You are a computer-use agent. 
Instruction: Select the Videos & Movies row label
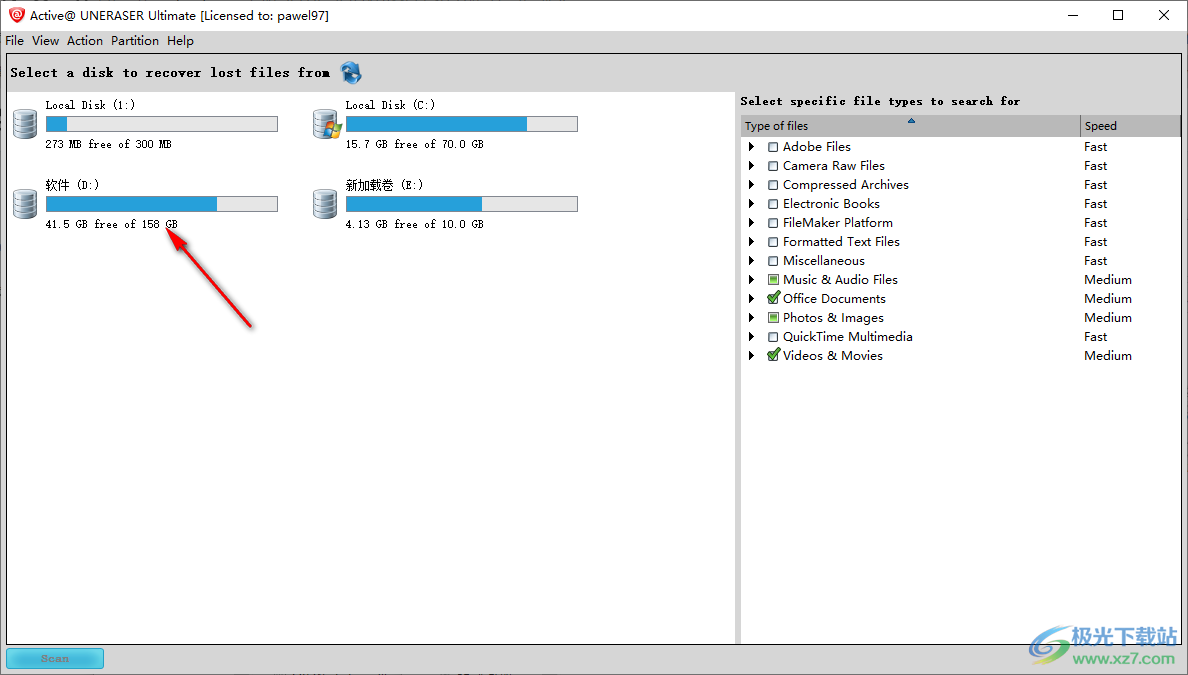coord(833,355)
